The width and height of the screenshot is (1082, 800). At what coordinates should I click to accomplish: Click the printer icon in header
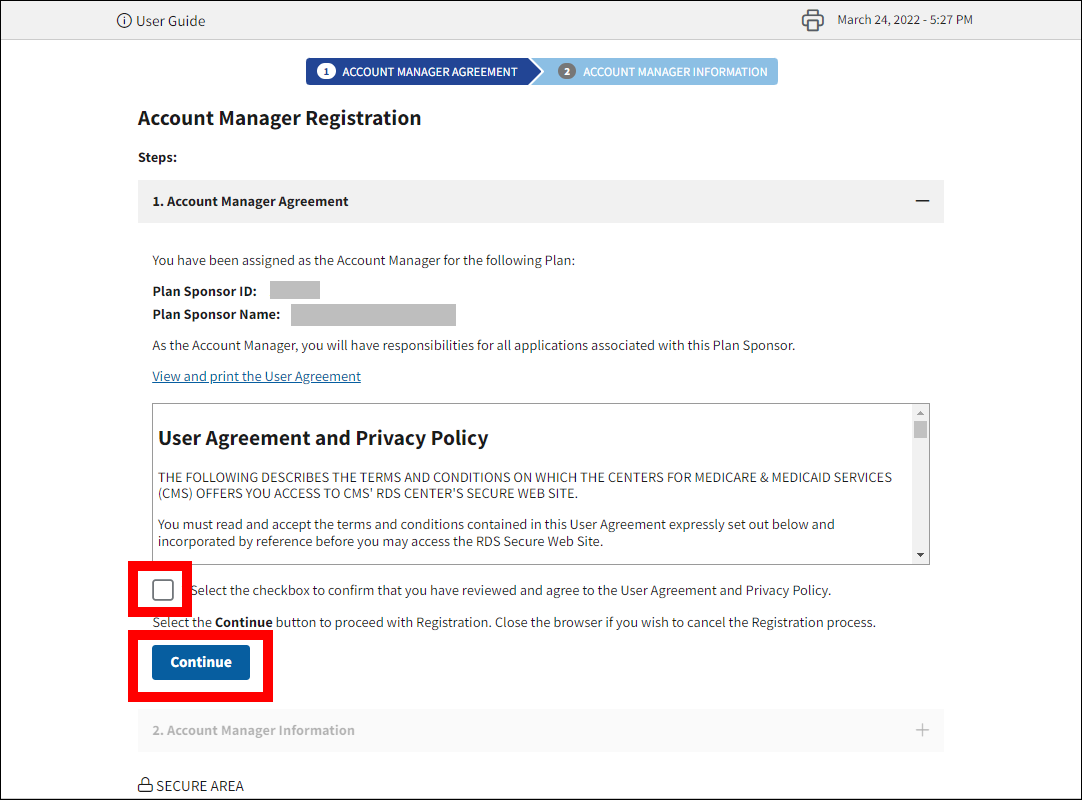(813, 20)
